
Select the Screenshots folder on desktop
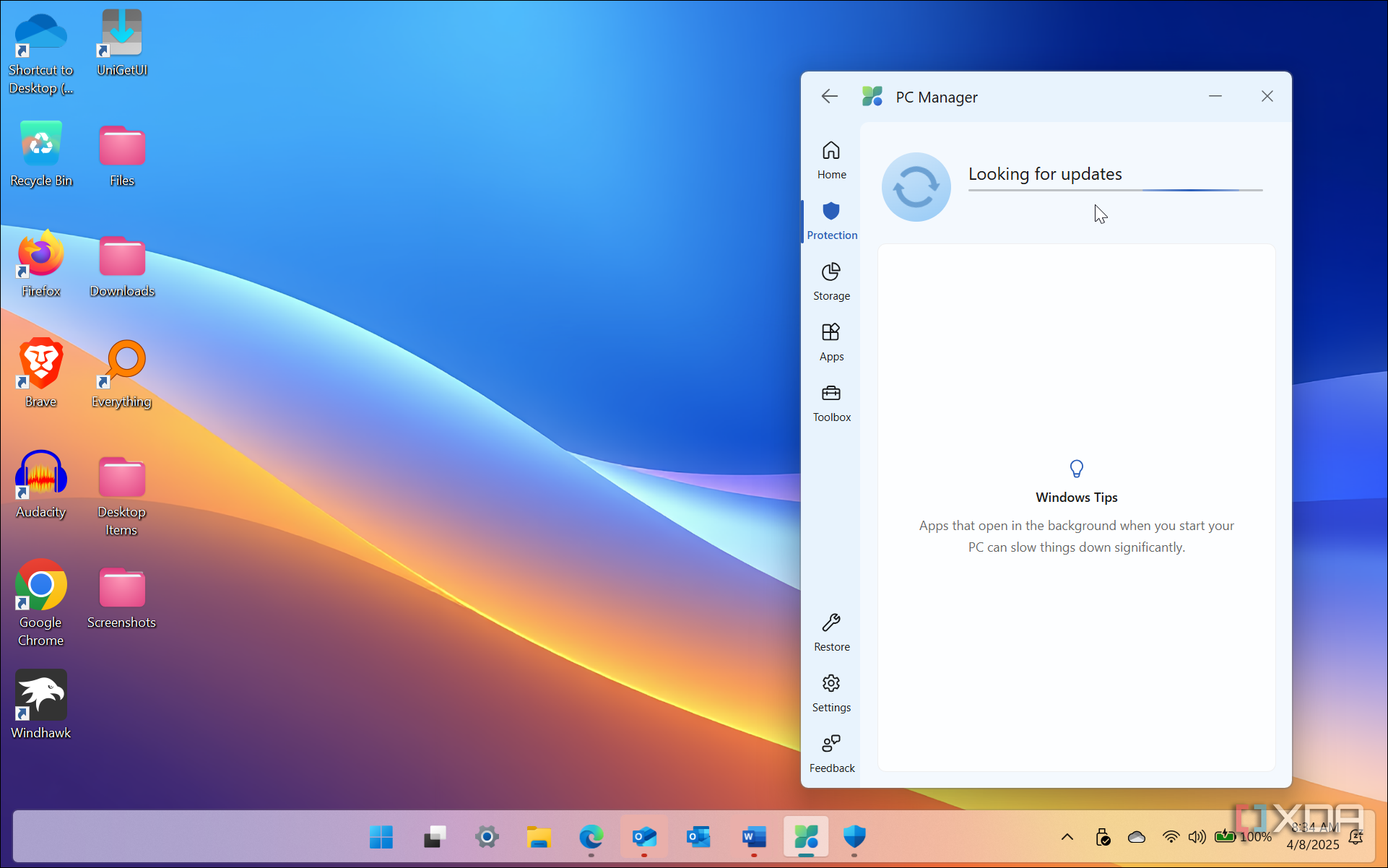[x=121, y=596]
